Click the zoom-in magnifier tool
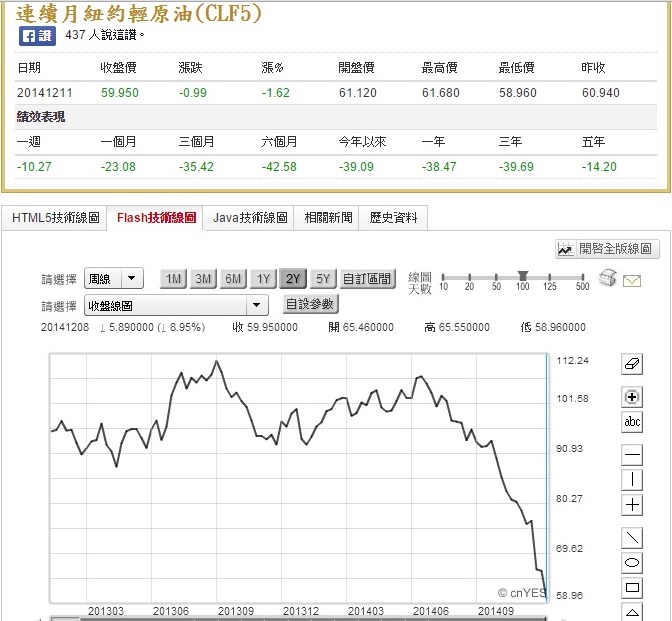Viewport: 672px width, 621px height. click(x=632, y=396)
